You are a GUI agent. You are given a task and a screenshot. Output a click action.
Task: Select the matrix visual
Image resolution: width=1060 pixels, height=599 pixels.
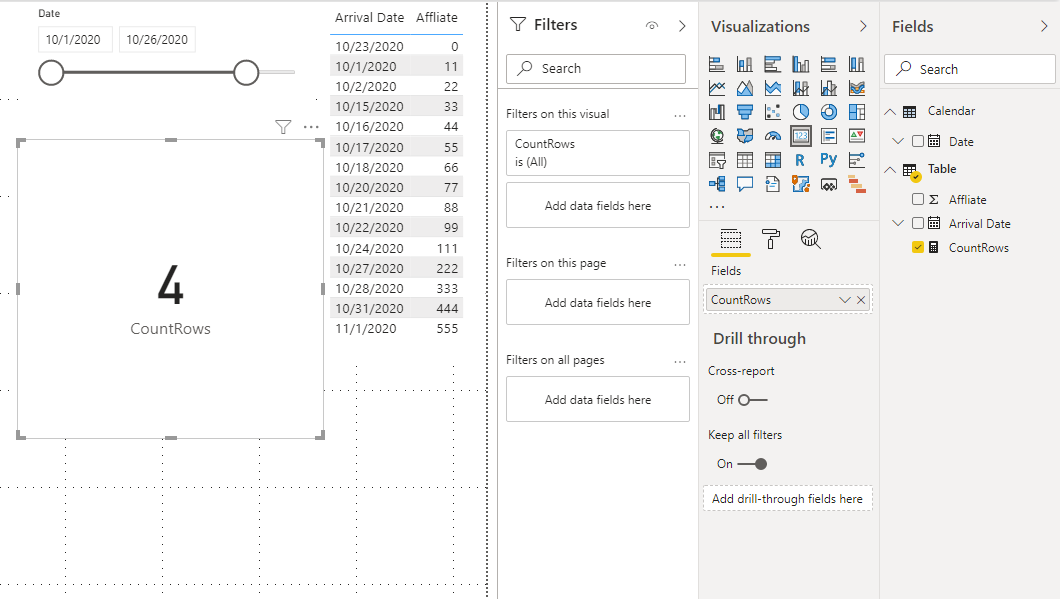(x=773, y=160)
